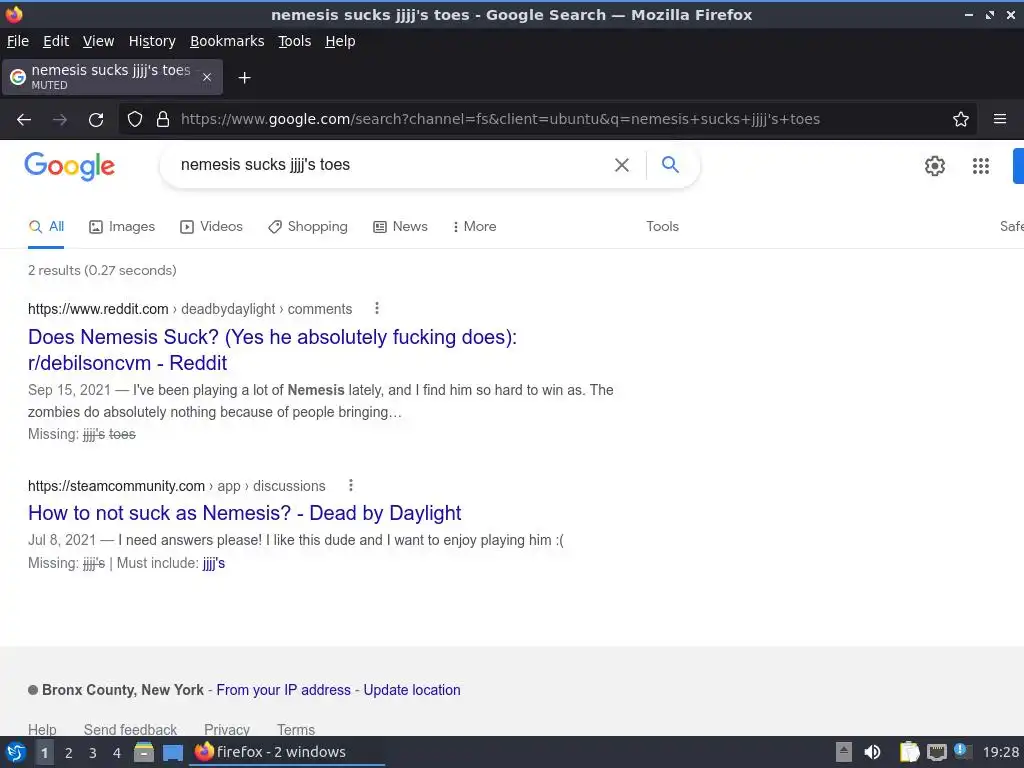Click the '2 results (0.27 seconds)' text
Image resolution: width=1024 pixels, height=768 pixels.
pyautogui.click(x=102, y=270)
